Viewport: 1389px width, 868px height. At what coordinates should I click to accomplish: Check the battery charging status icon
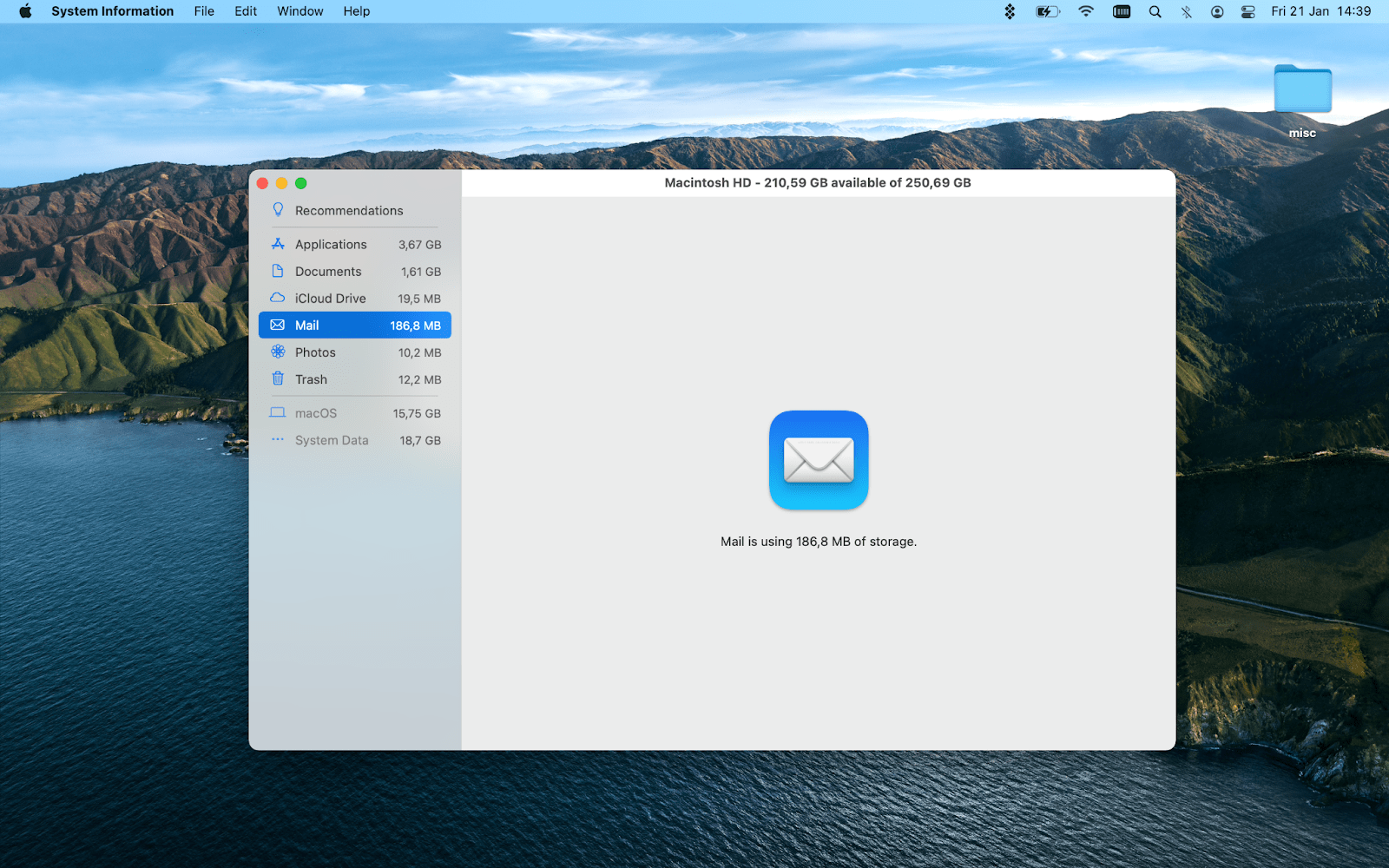[x=1048, y=11]
